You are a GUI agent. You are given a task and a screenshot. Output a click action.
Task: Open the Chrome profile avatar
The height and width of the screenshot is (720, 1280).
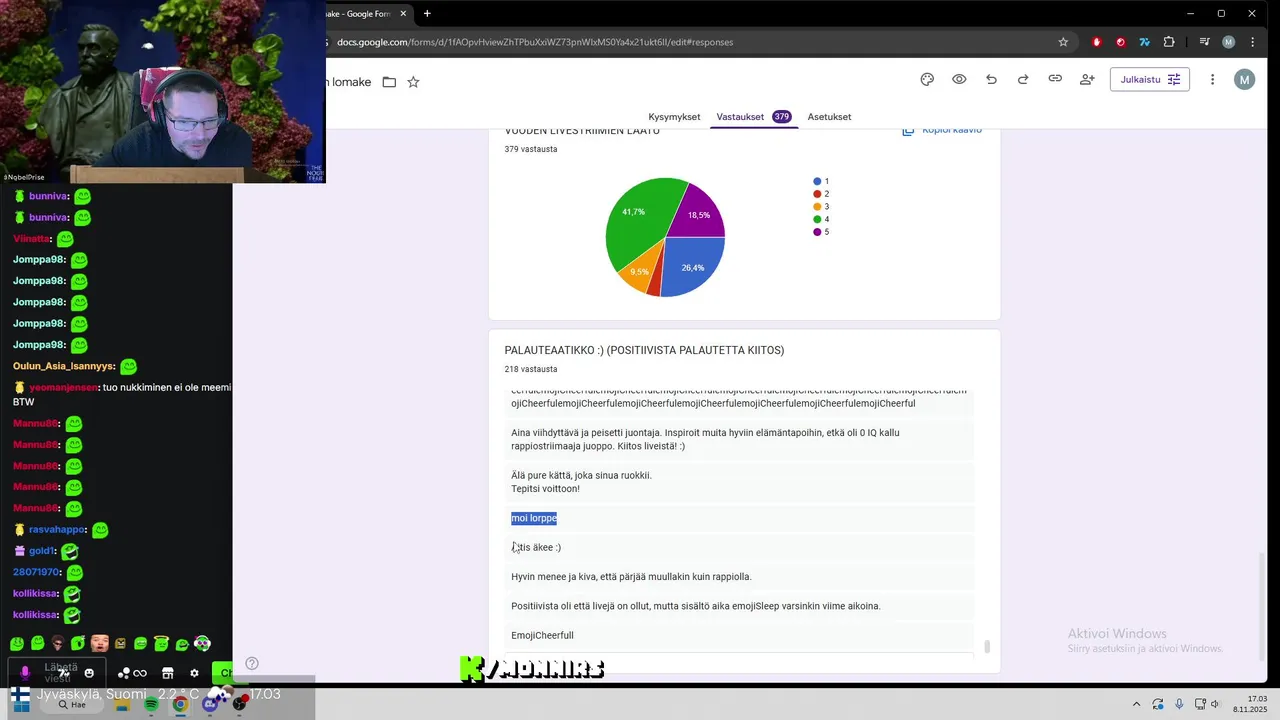tap(1228, 42)
